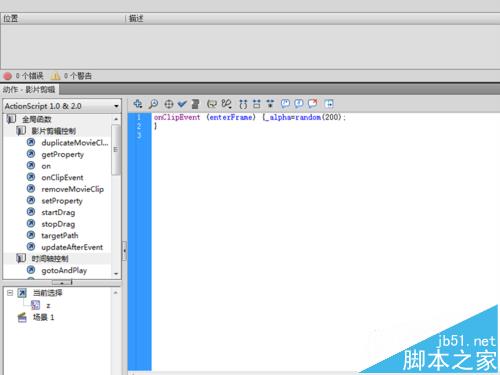Click the horizontal splitter handle below toolbox
This screenshot has height=375, width=500.
pyautogui.click(x=62, y=283)
